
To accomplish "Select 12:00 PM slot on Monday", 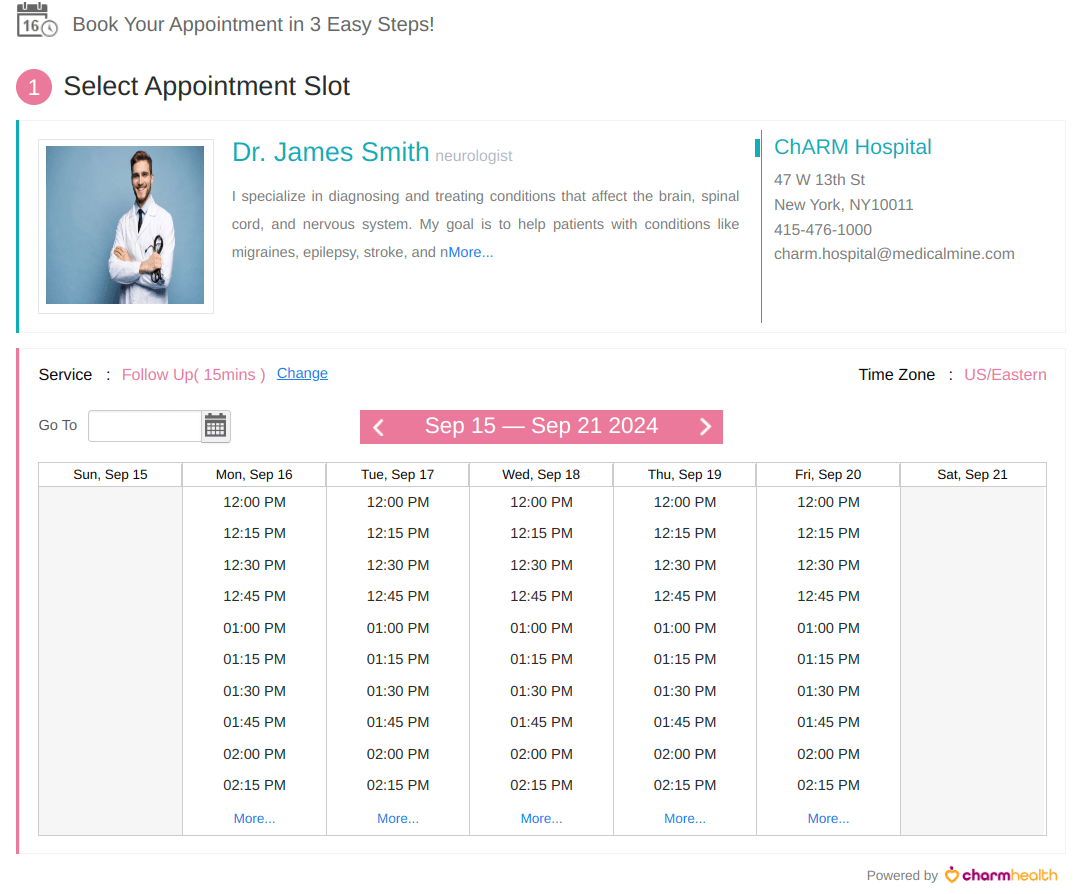I will coord(254,502).
